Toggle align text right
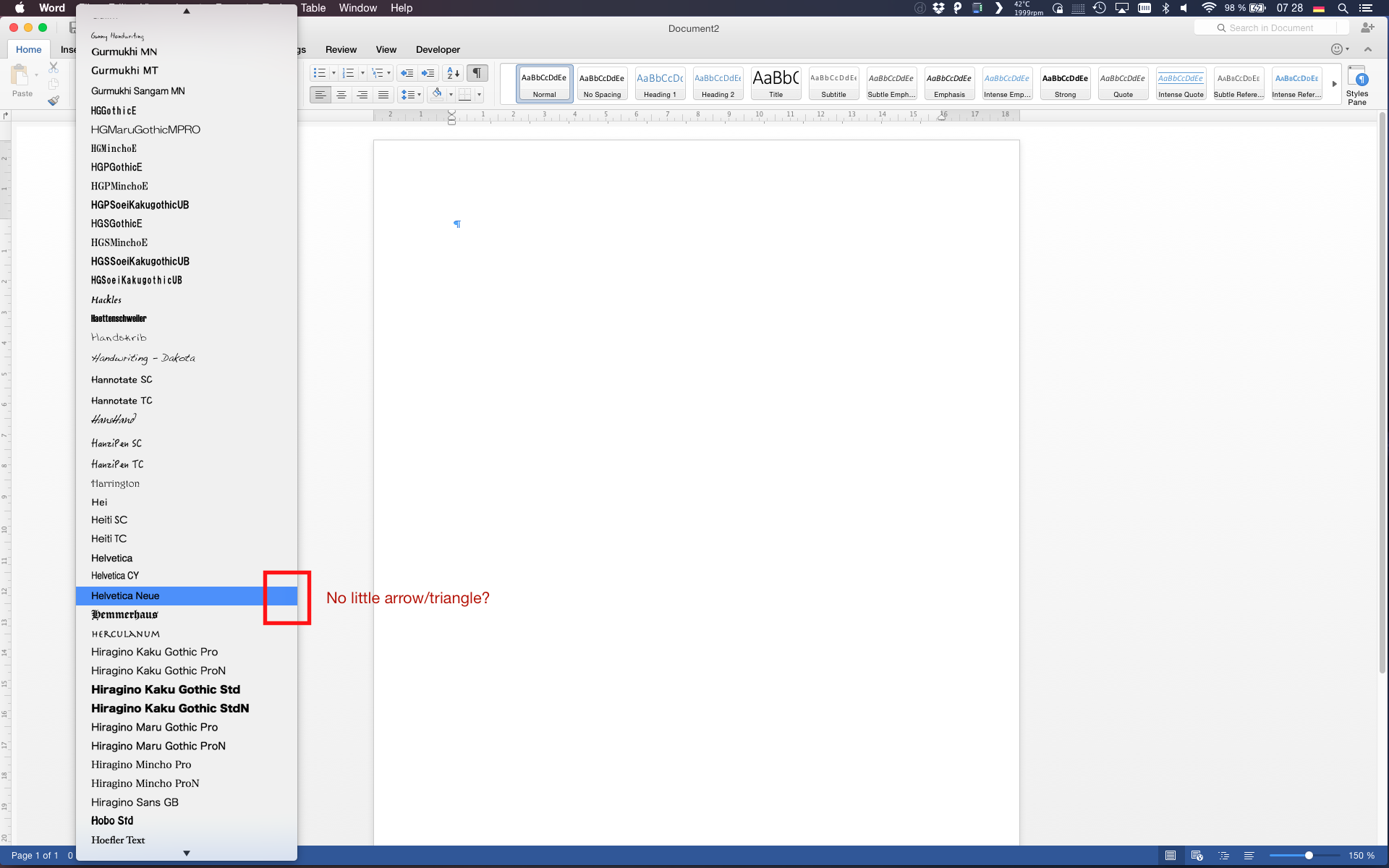 pos(362,95)
